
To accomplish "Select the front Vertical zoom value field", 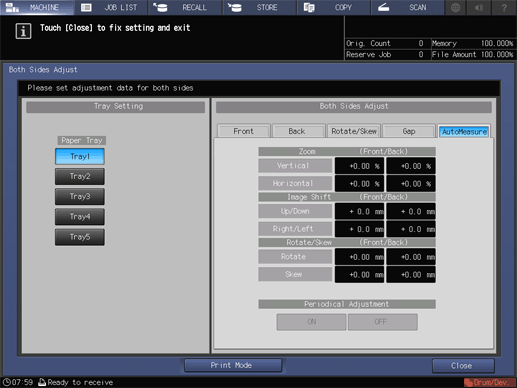I will point(359,166).
